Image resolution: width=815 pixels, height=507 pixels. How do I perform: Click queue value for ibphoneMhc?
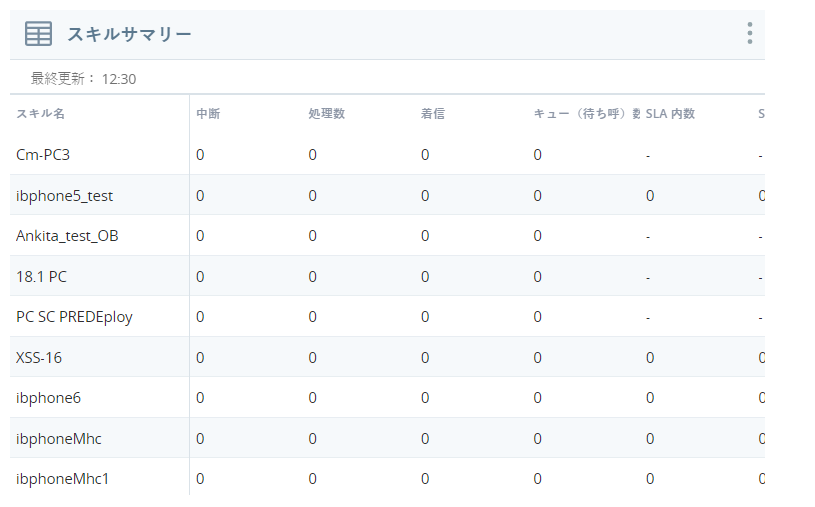tap(537, 439)
